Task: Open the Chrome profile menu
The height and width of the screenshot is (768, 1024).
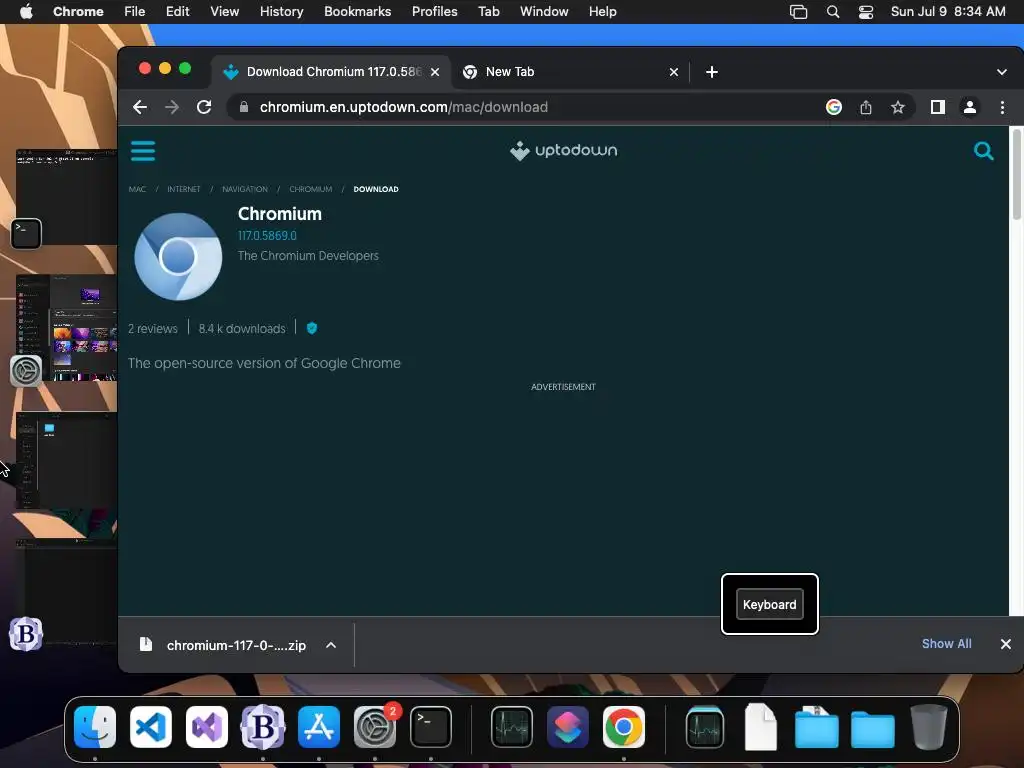Action: 970,107
